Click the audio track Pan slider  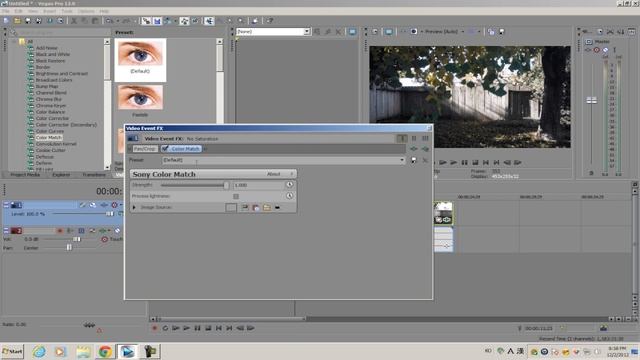(x=69, y=247)
